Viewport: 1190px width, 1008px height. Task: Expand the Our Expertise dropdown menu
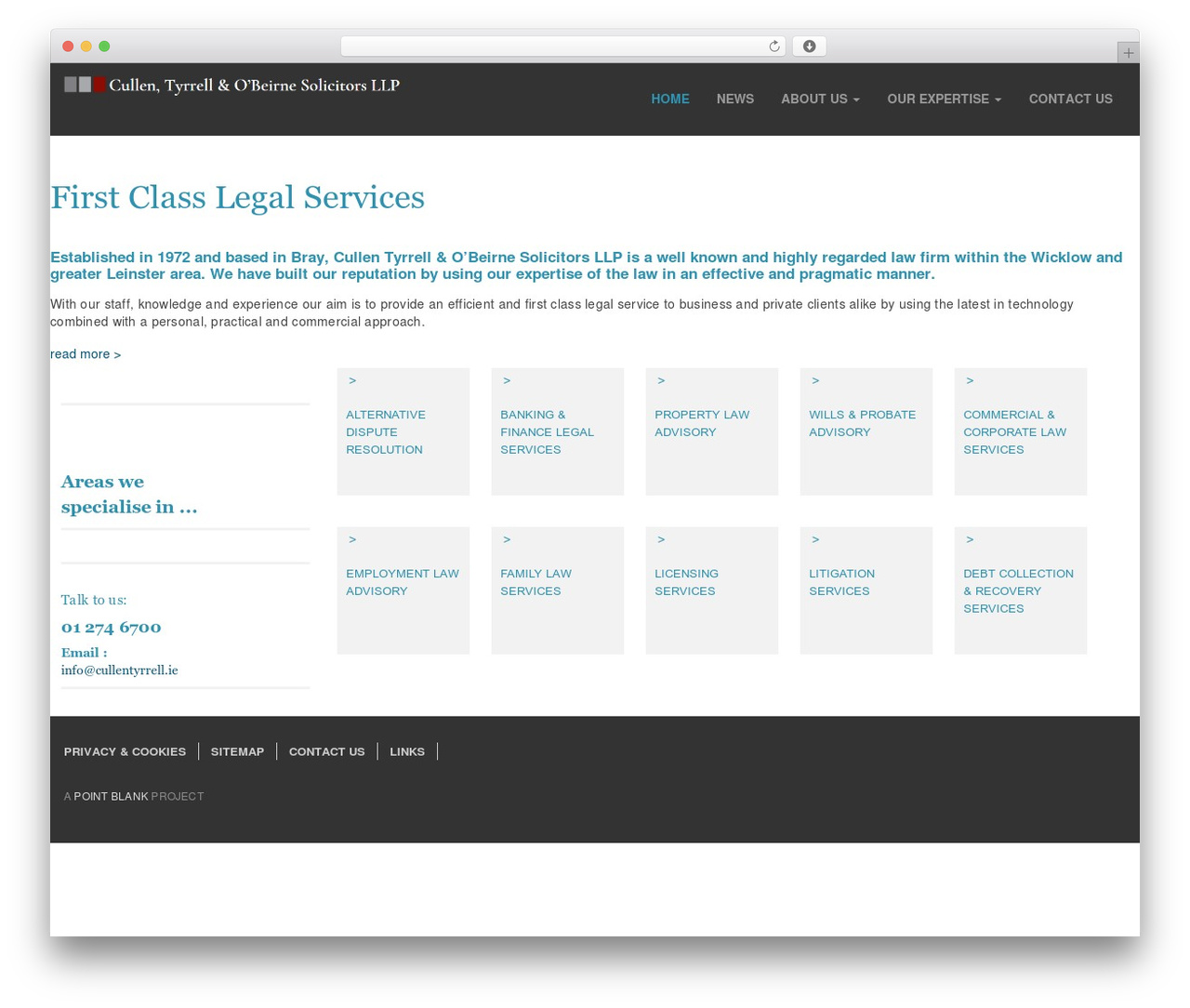point(944,99)
